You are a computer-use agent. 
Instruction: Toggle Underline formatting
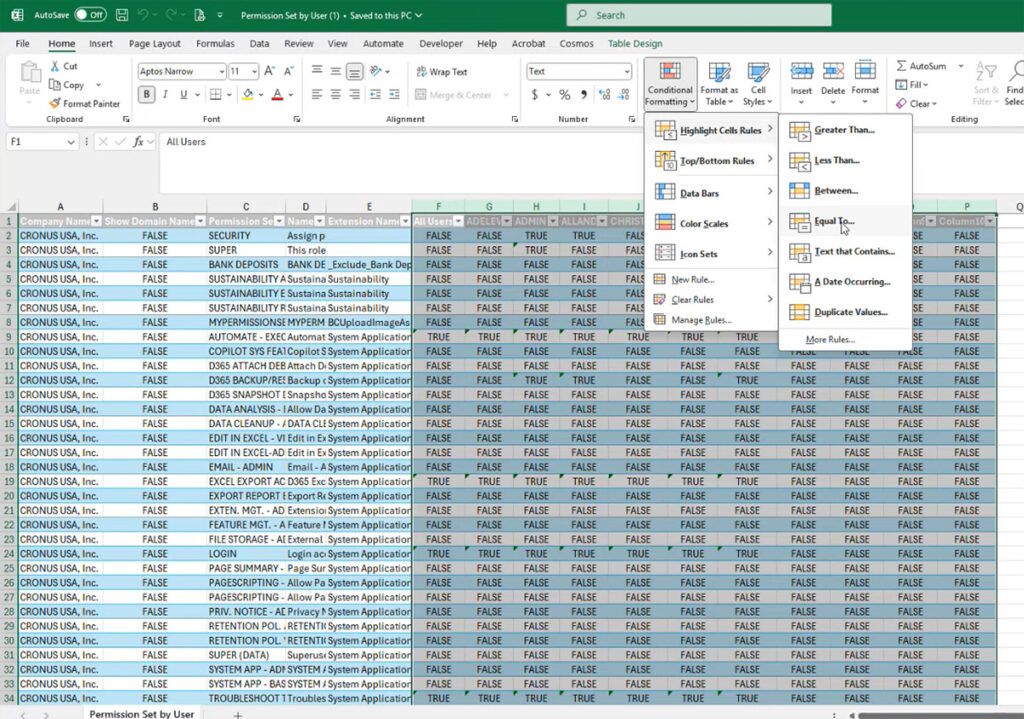tap(184, 95)
